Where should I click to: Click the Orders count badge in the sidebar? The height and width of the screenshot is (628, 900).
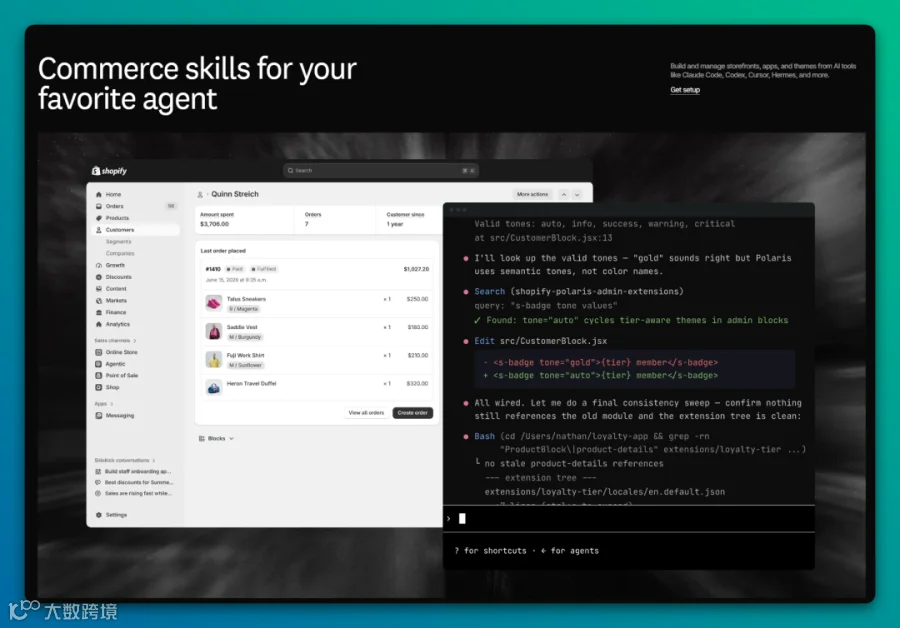click(x=171, y=206)
